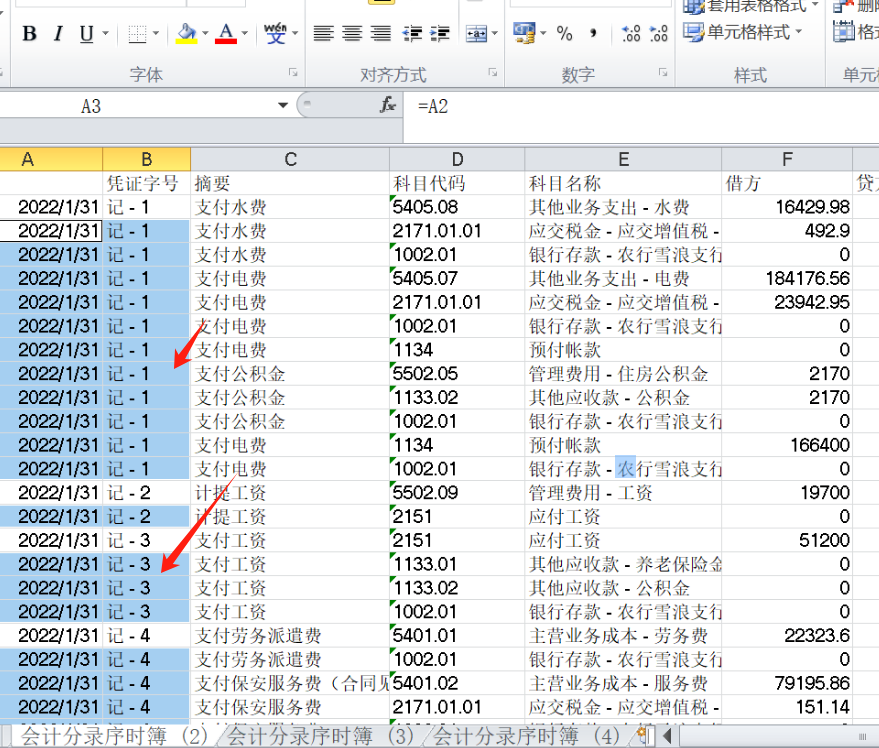Apply comma style
This screenshot has height=748, width=879.
[x=593, y=34]
